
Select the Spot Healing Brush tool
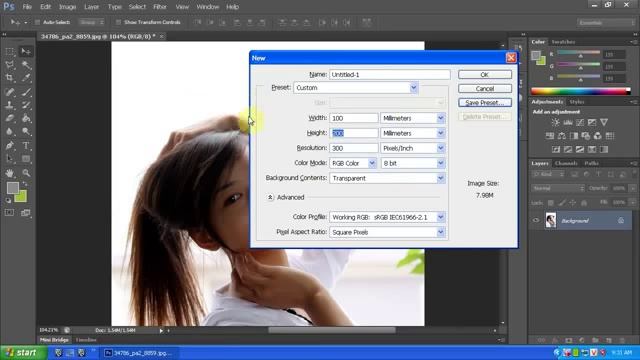pyautogui.click(x=9, y=92)
